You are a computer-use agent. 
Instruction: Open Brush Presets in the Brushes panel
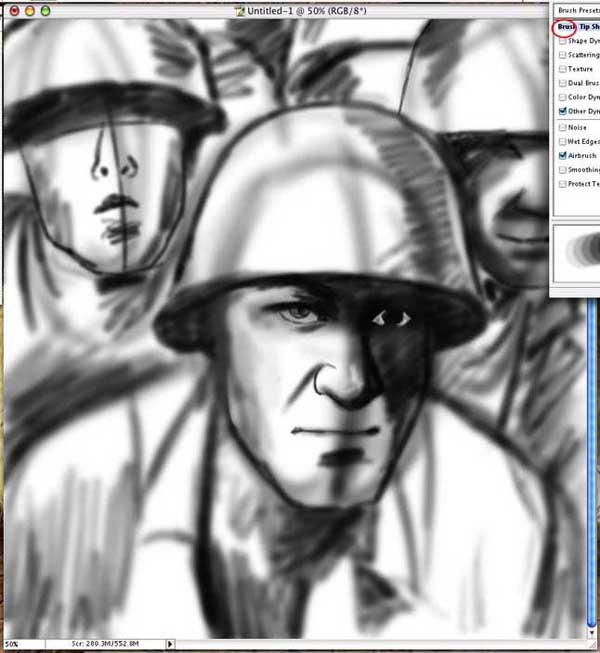[x=579, y=10]
